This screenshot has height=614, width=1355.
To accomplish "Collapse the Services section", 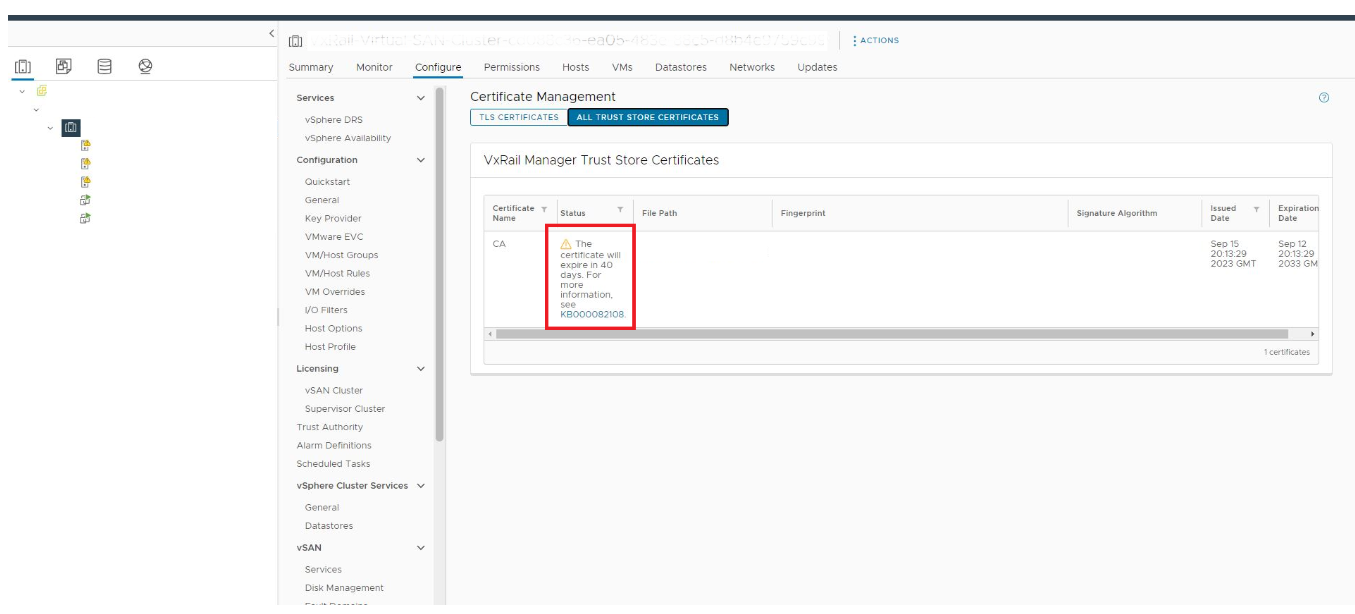I will 420,98.
